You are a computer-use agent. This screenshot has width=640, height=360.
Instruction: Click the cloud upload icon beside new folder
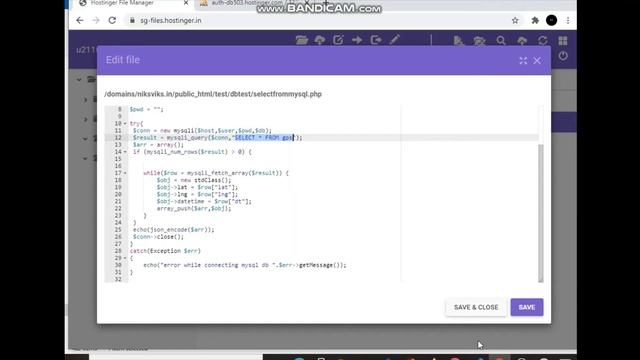(x=320, y=40)
